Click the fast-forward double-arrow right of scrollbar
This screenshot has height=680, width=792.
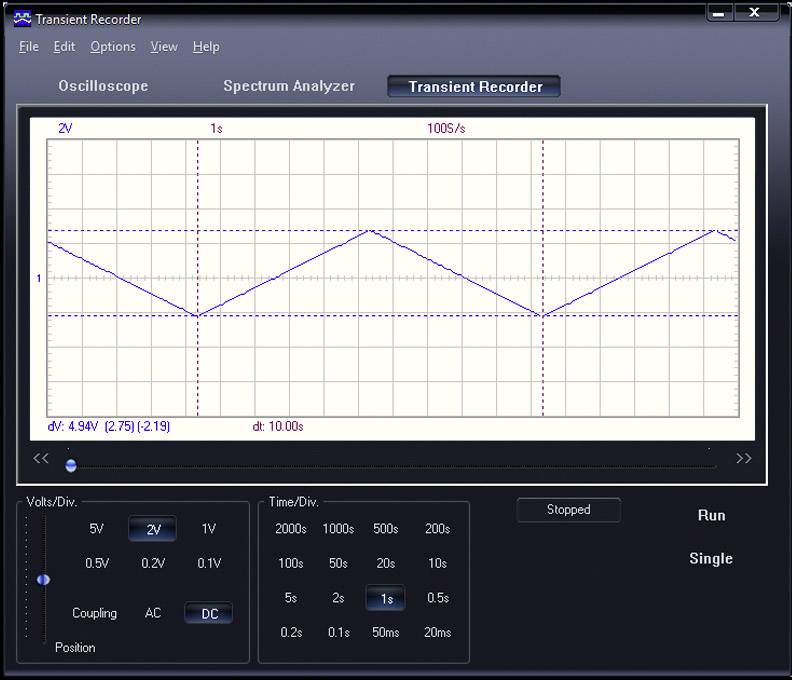[x=743, y=459]
